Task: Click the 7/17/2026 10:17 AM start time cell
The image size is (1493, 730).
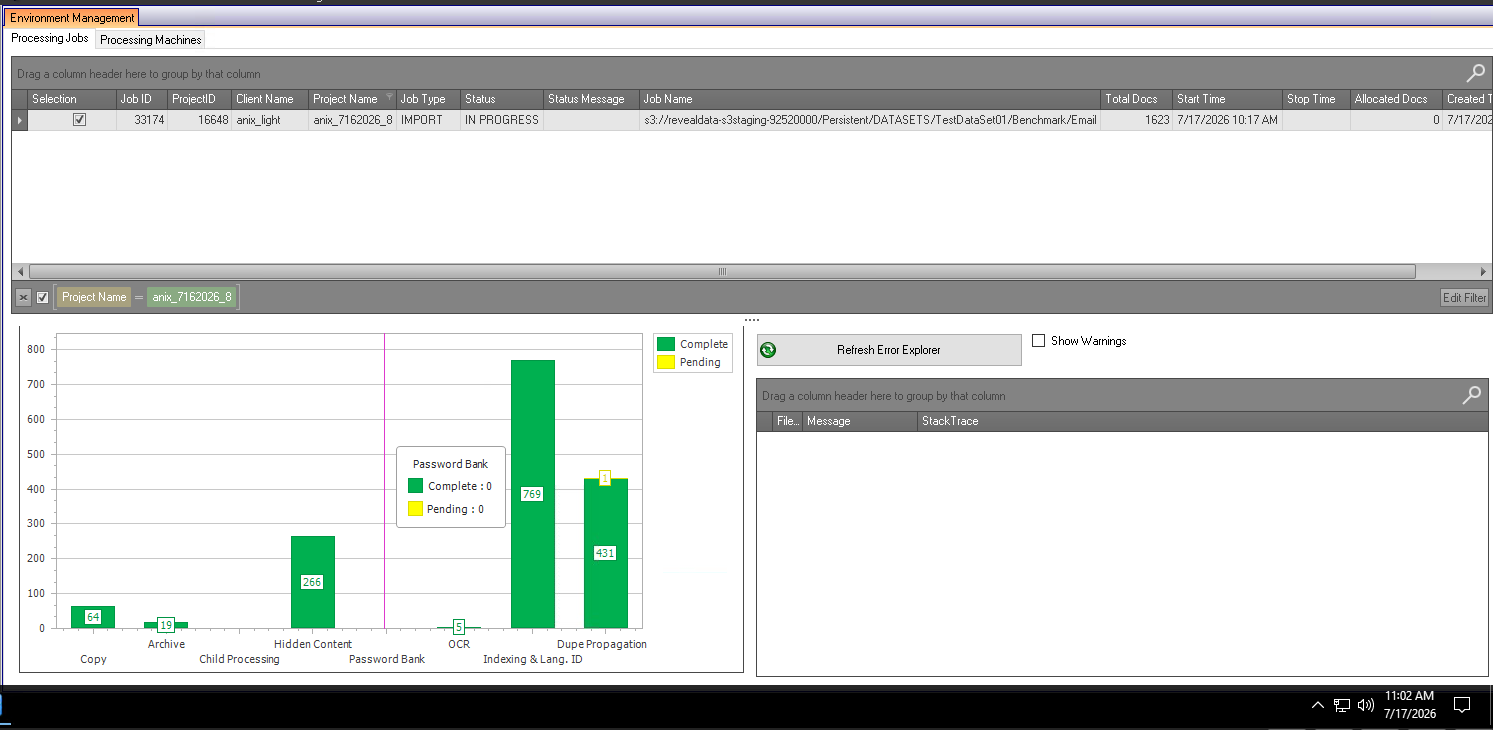Action: [1228, 120]
